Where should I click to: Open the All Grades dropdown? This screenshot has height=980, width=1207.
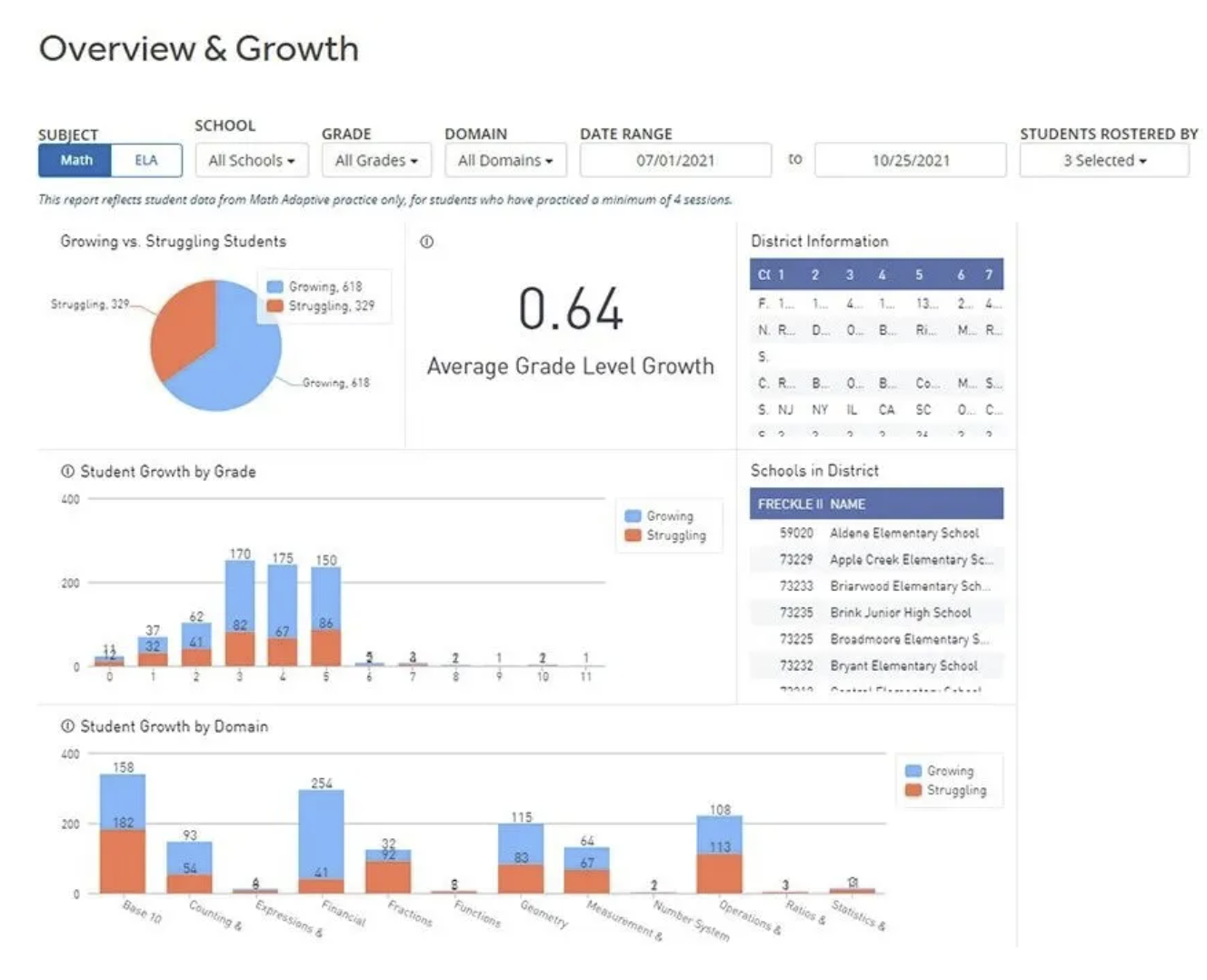pos(376,161)
